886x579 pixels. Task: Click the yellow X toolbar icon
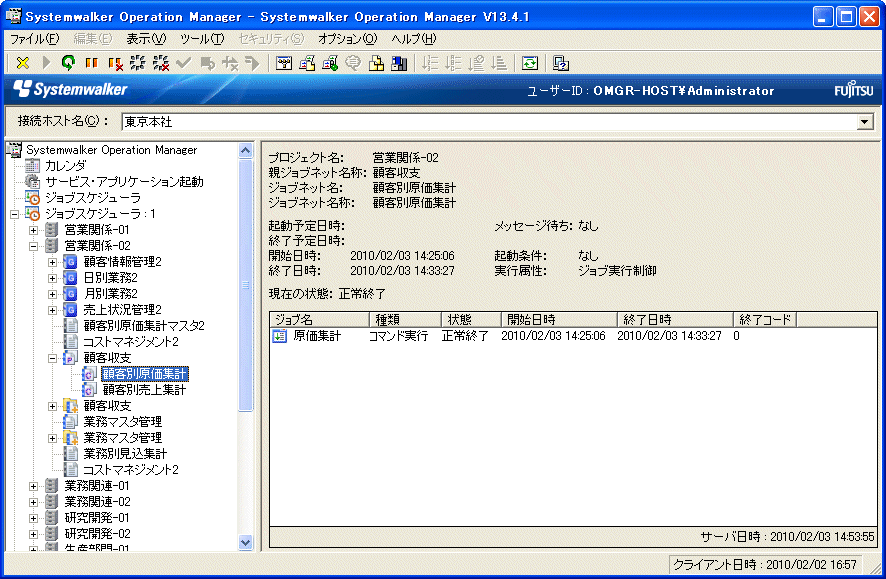pyautogui.click(x=23, y=63)
